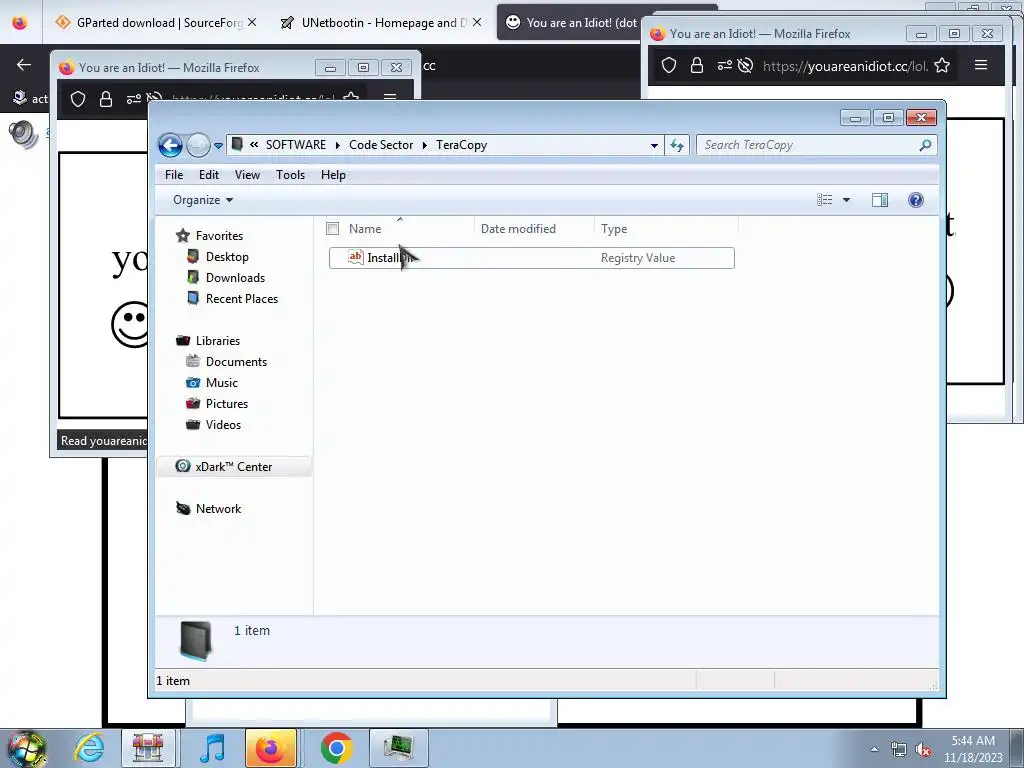Click the speaker icon in the main browser
The height and width of the screenshot is (768, 1024).
pyautogui.click(x=24, y=134)
